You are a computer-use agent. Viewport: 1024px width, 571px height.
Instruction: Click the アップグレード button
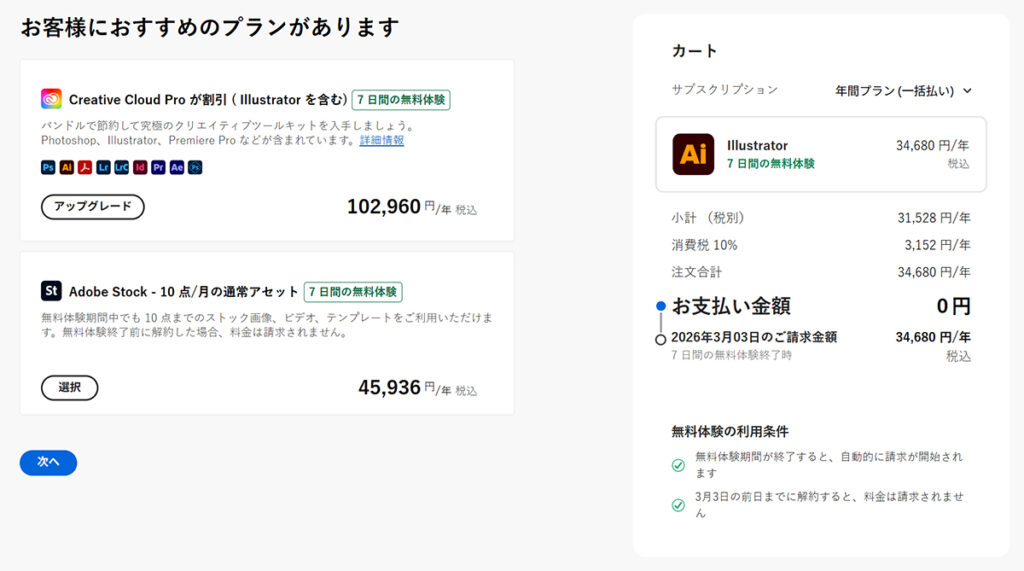[x=93, y=206]
